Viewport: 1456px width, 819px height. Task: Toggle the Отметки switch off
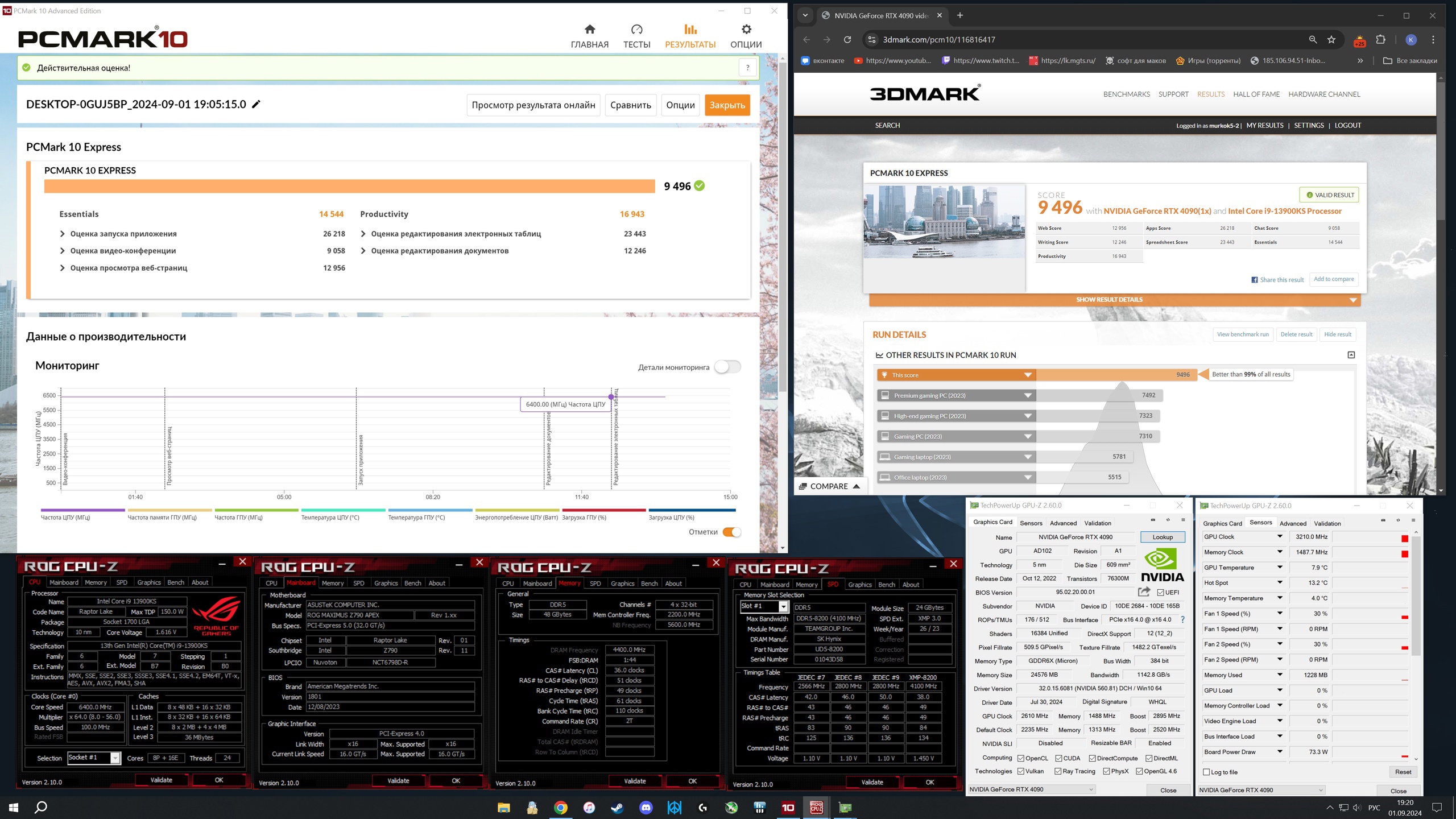[x=732, y=532]
